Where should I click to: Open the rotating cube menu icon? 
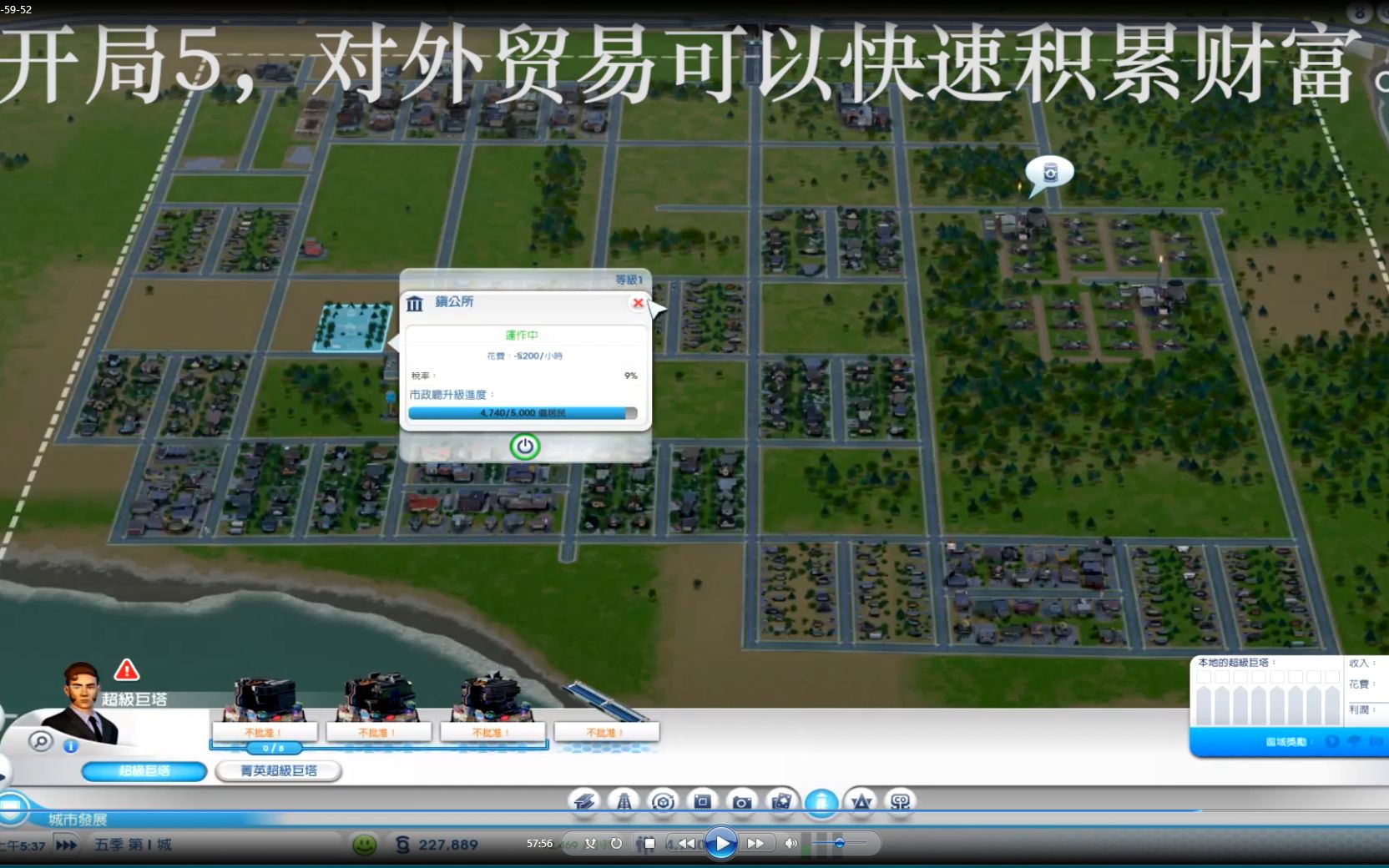(x=663, y=802)
